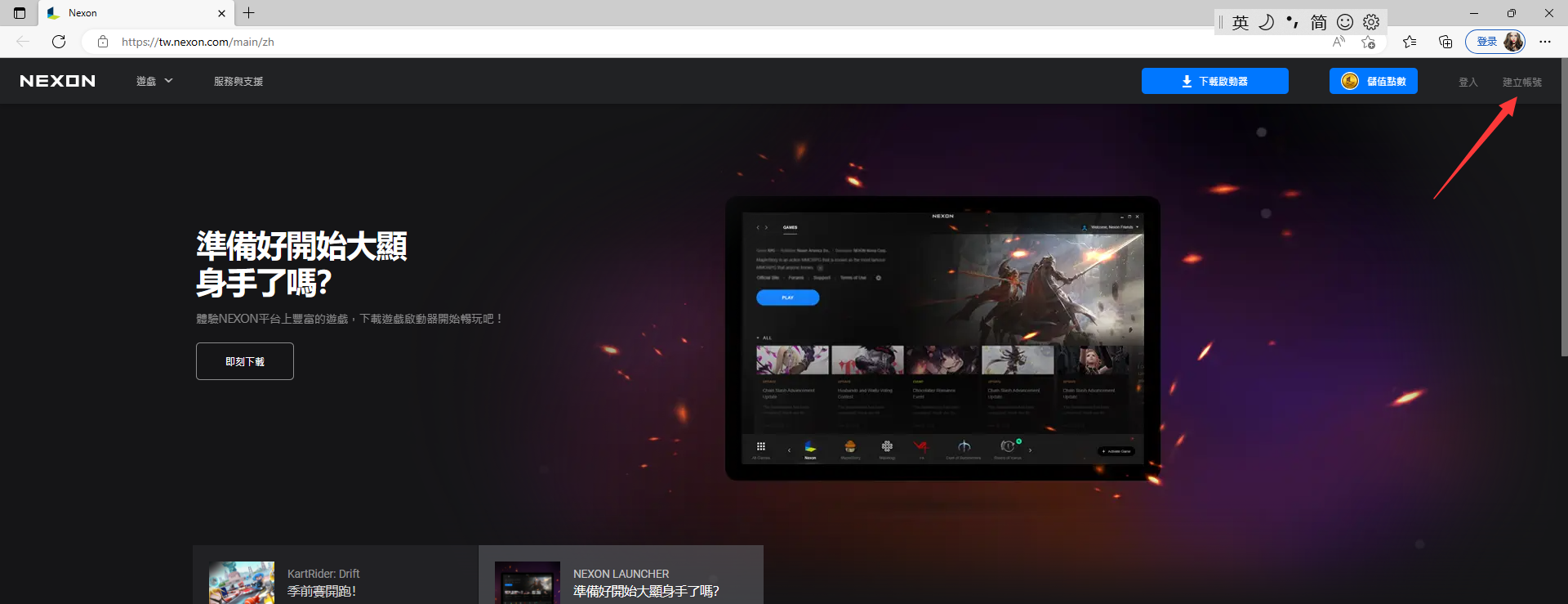Click the launcher preview screenshot image
This screenshot has width=1568, height=604.
pyautogui.click(x=942, y=338)
